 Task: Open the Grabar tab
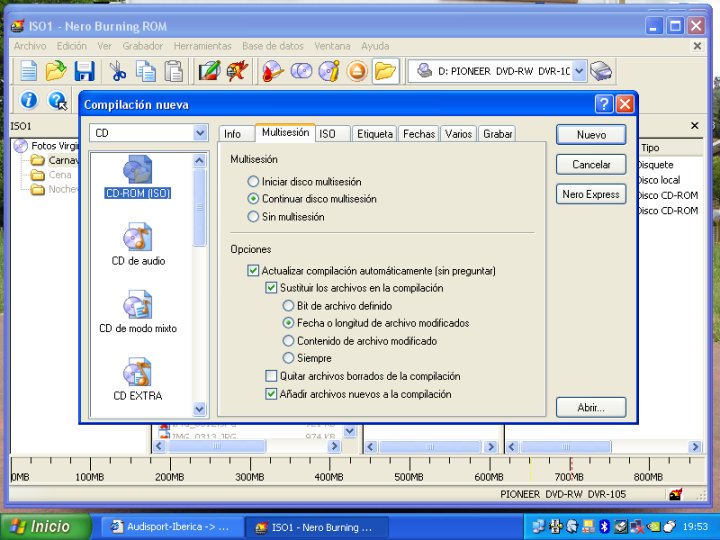(x=497, y=134)
